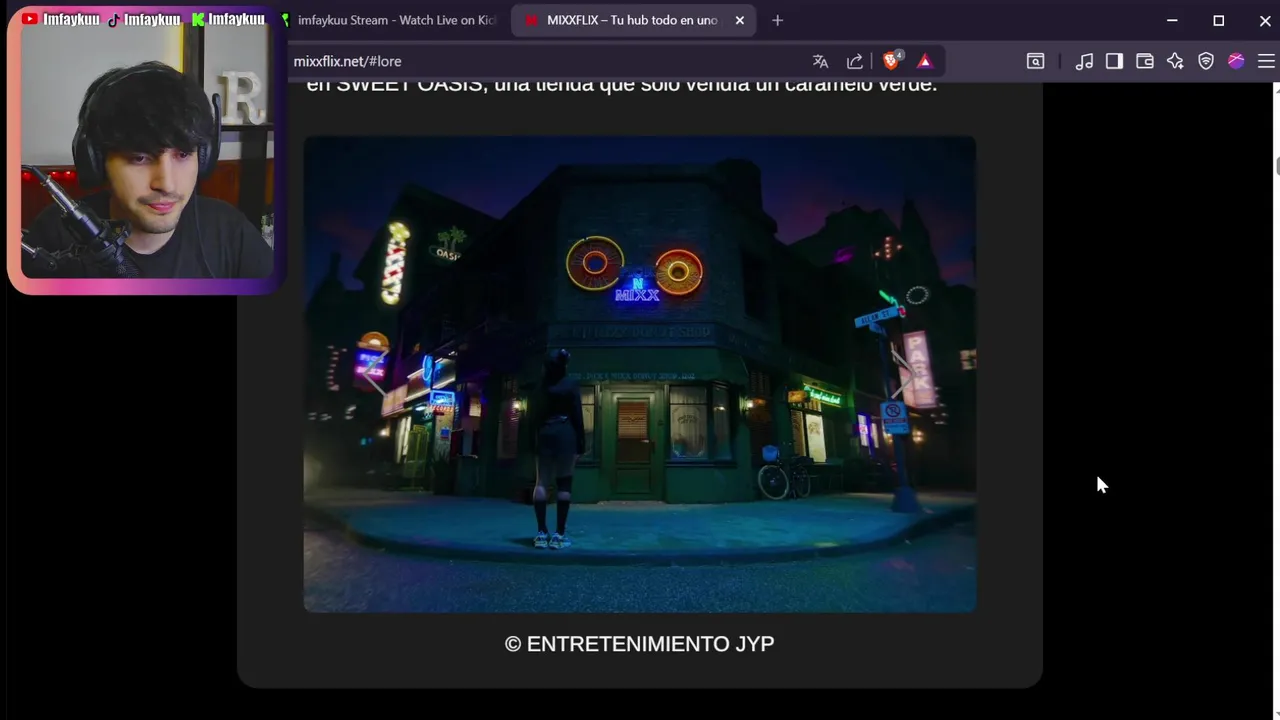
Task: Click the Kick tab favicon
Action: pos(285,20)
